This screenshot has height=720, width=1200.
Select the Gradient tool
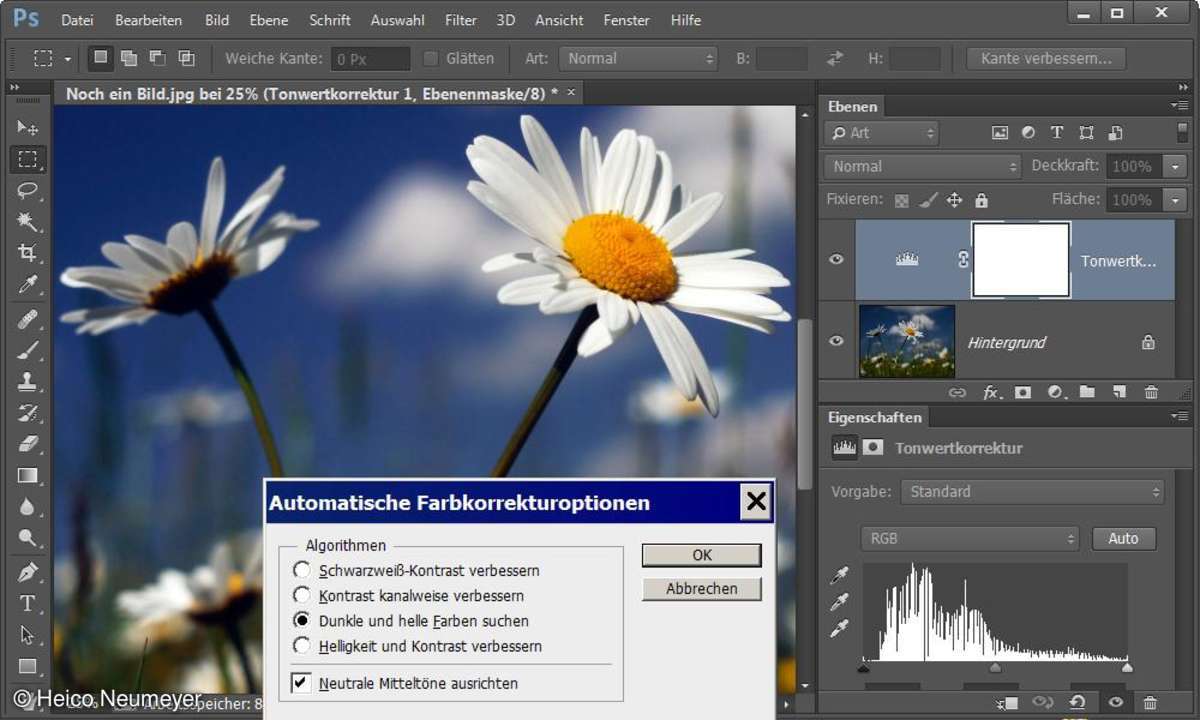pos(27,476)
